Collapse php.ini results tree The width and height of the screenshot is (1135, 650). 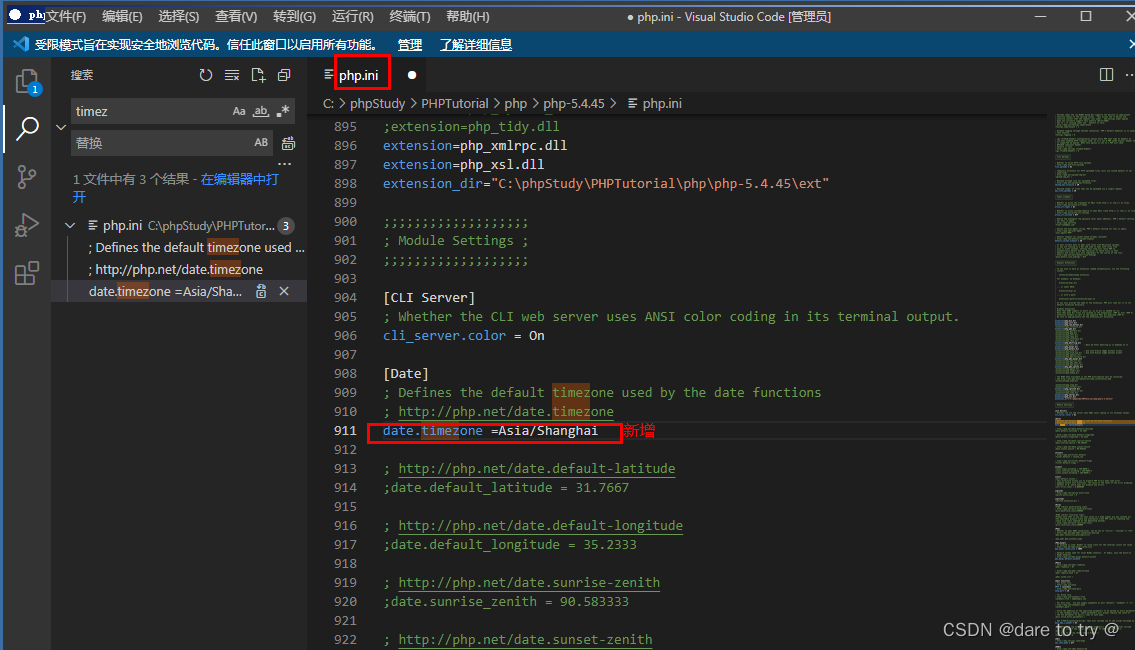click(x=70, y=226)
